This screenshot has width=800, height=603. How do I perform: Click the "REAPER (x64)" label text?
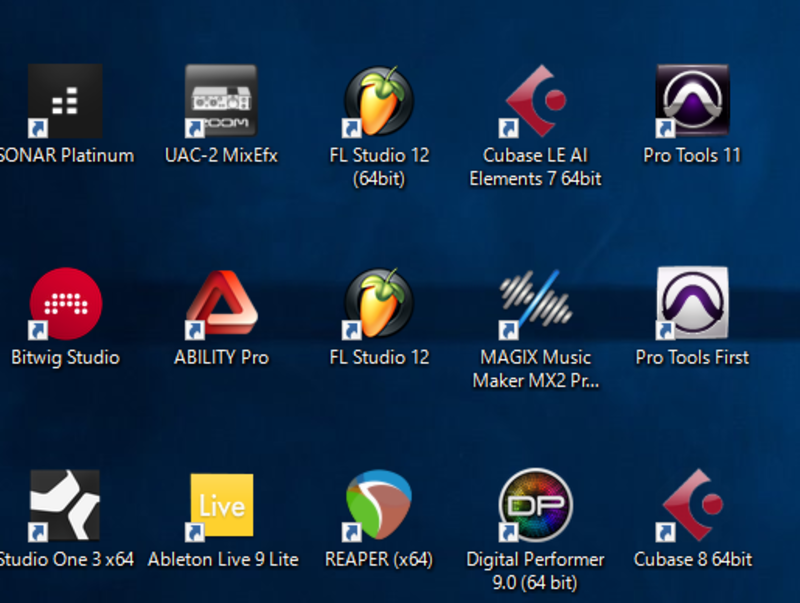[379, 560]
